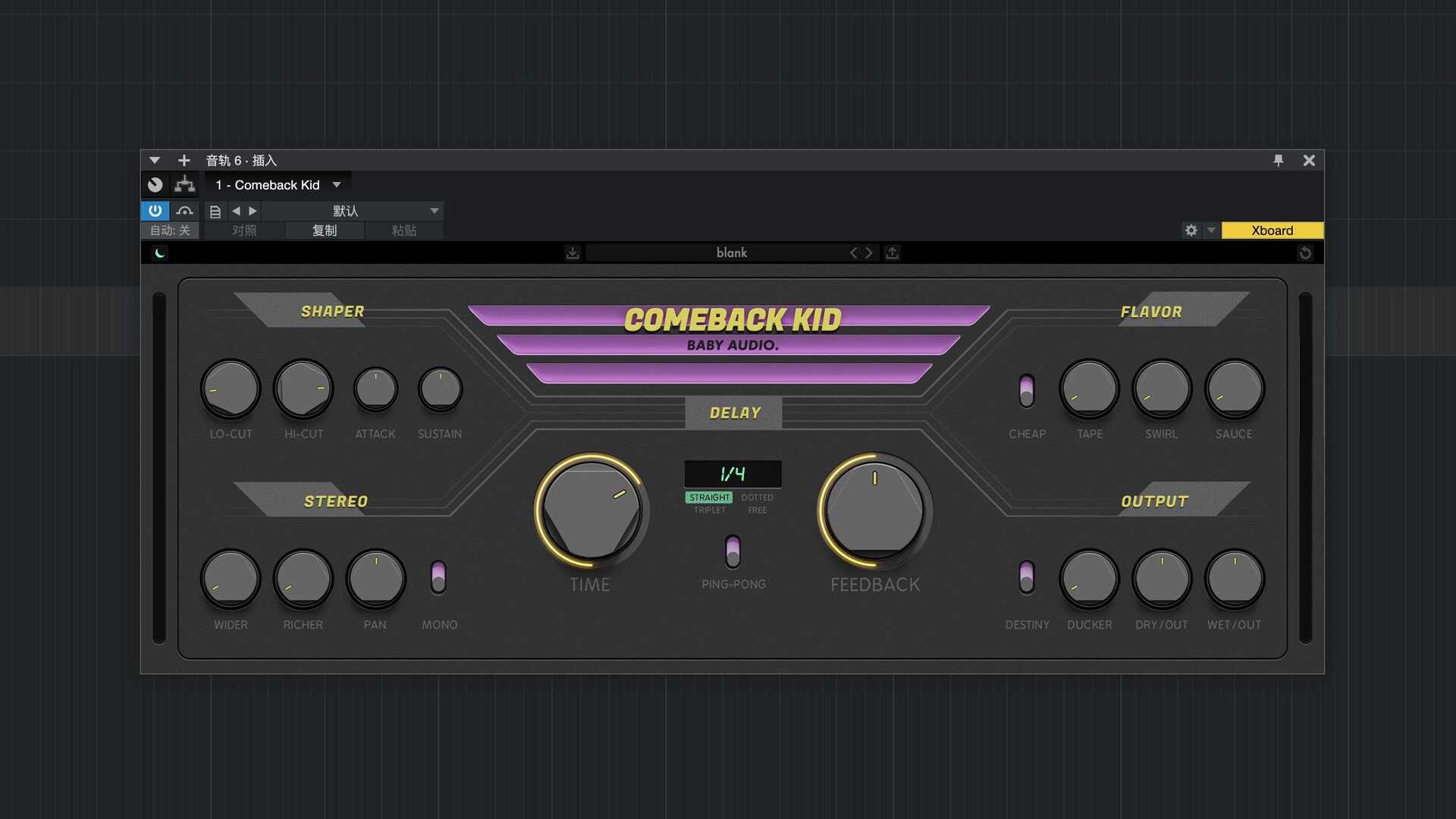Select TRIPLET delay mode

point(710,510)
